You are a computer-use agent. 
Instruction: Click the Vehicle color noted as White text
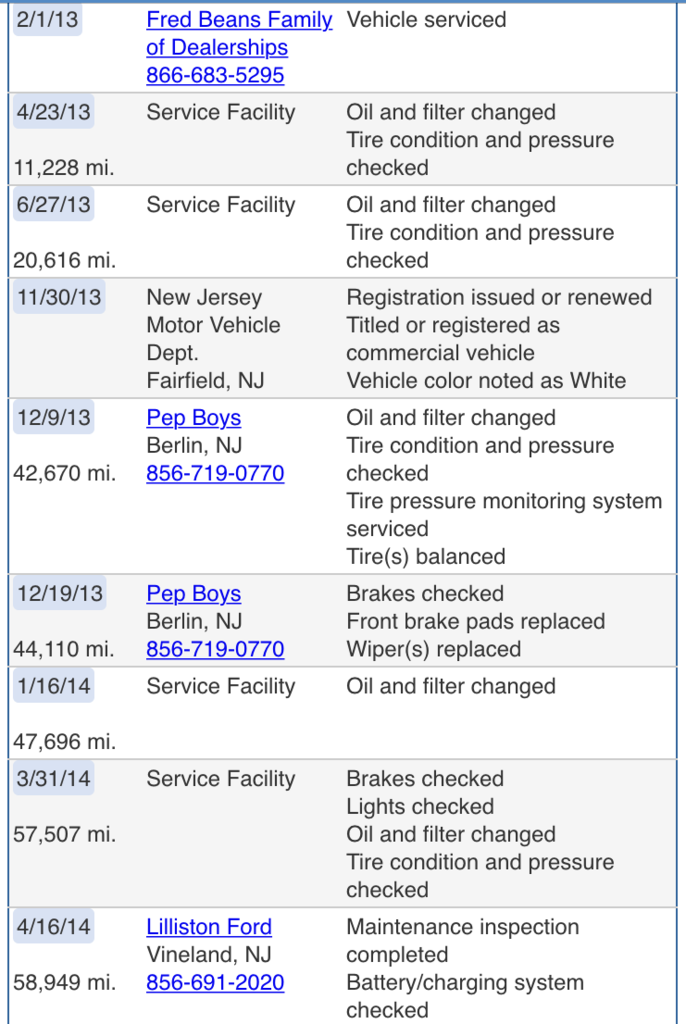pos(486,381)
